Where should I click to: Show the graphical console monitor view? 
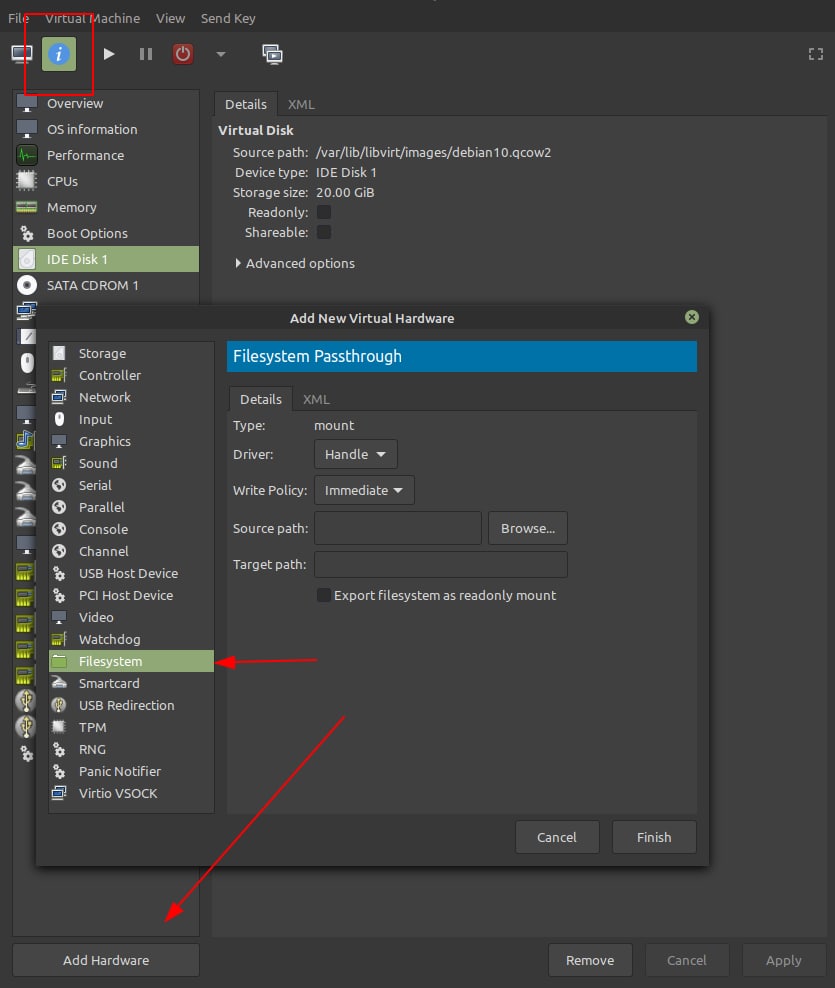point(22,54)
